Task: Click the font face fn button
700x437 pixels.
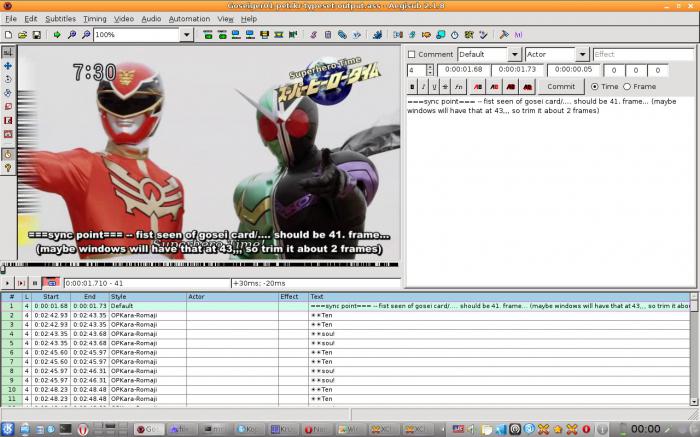Action: click(458, 87)
